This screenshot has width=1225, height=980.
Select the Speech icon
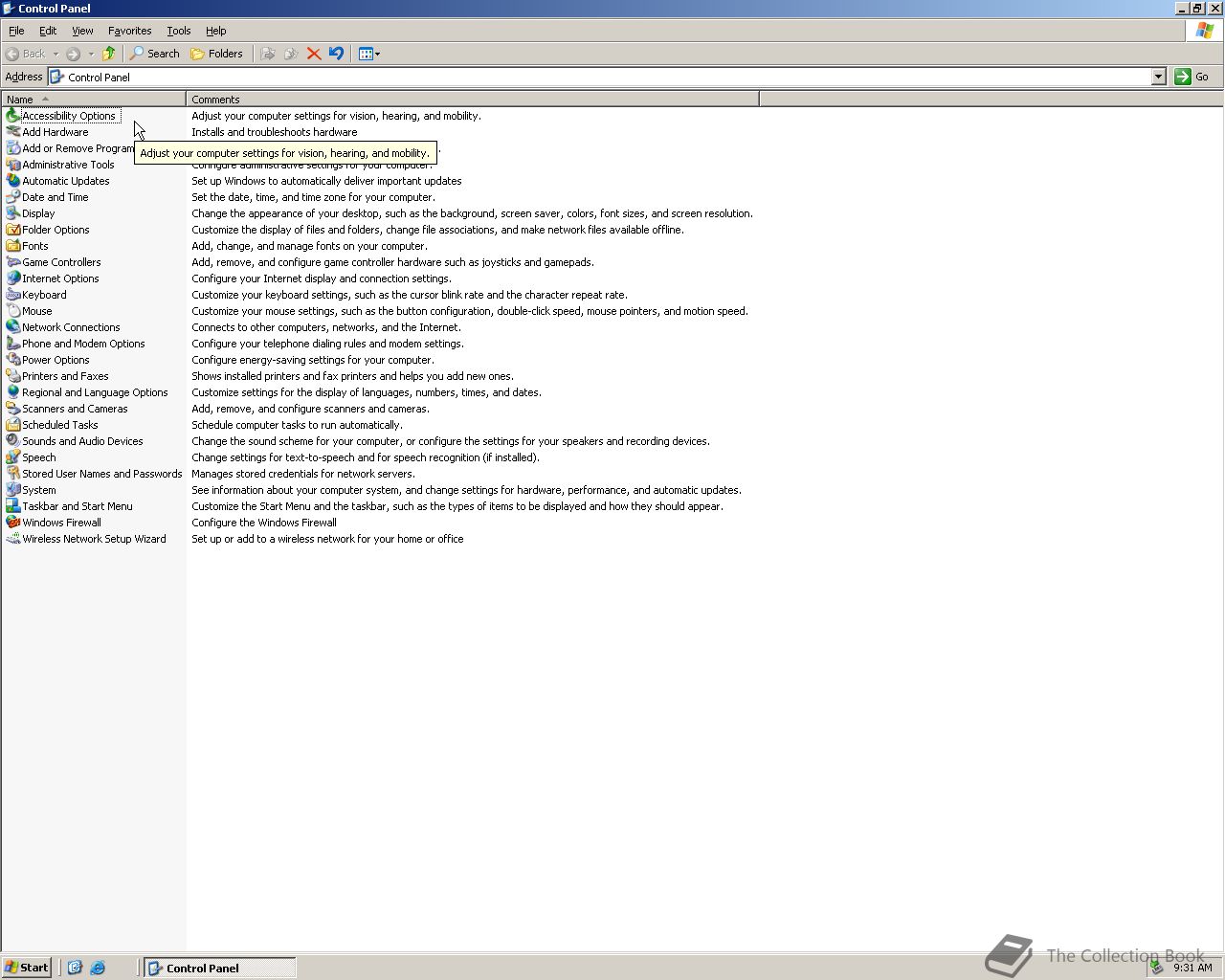tap(13, 457)
